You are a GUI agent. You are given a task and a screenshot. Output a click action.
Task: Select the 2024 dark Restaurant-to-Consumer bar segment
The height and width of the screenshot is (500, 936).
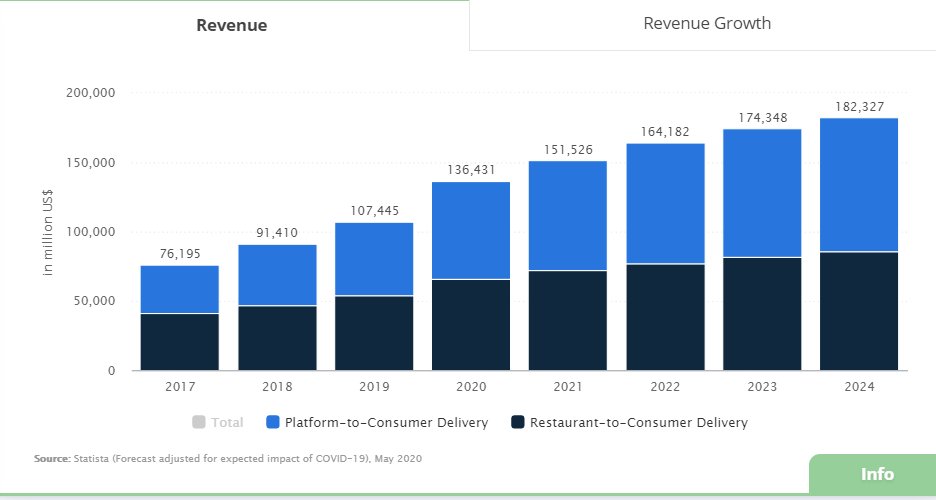coord(859,311)
